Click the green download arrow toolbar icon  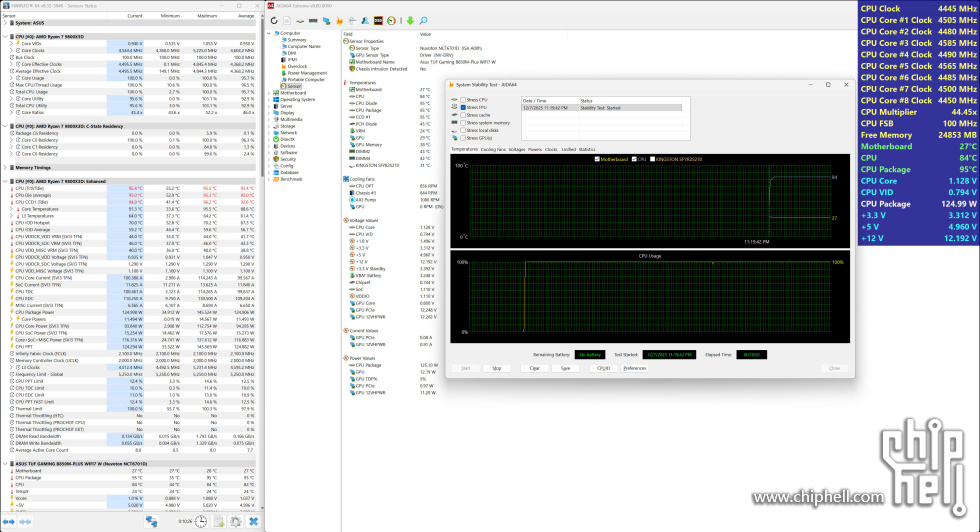coord(410,20)
